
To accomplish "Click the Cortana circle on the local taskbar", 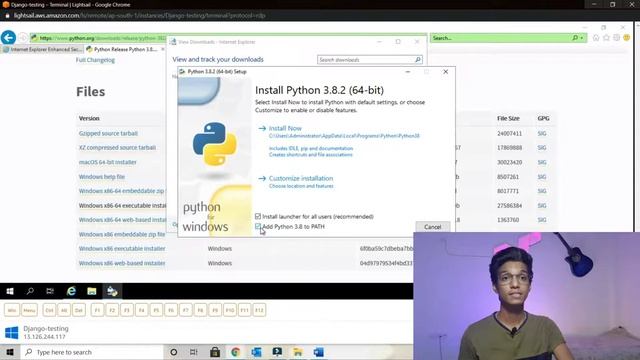I will [x=173, y=352].
